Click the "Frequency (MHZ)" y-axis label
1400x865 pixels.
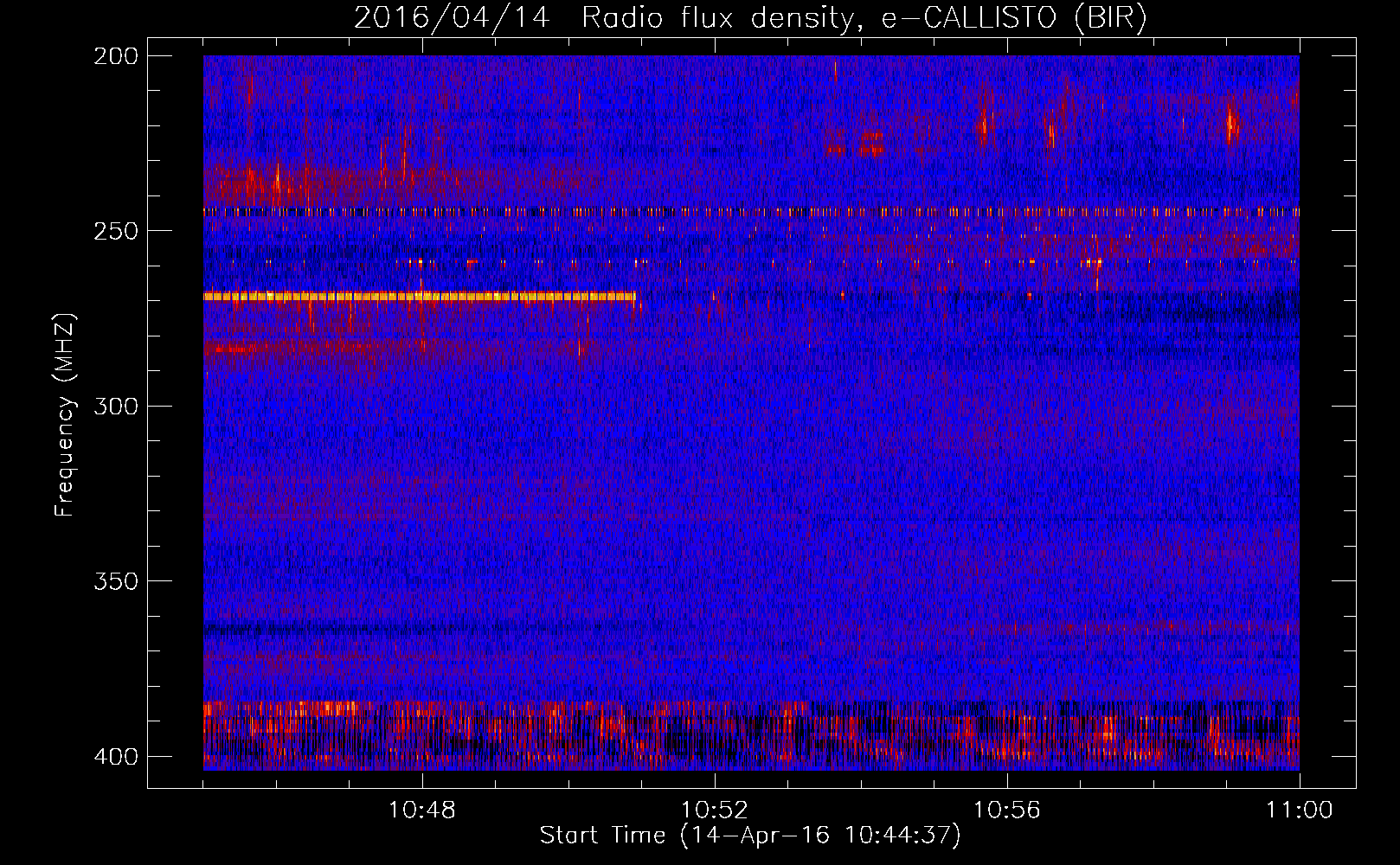[x=65, y=414]
